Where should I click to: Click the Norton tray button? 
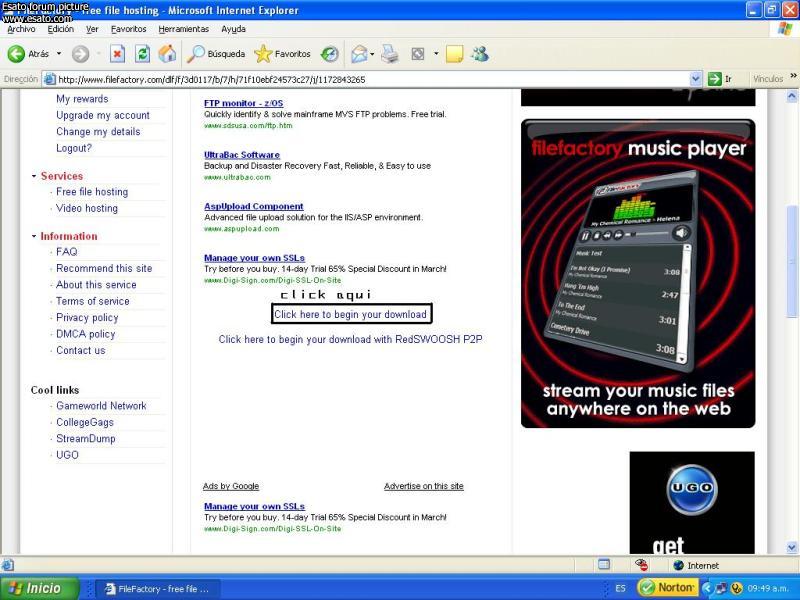tap(668, 588)
